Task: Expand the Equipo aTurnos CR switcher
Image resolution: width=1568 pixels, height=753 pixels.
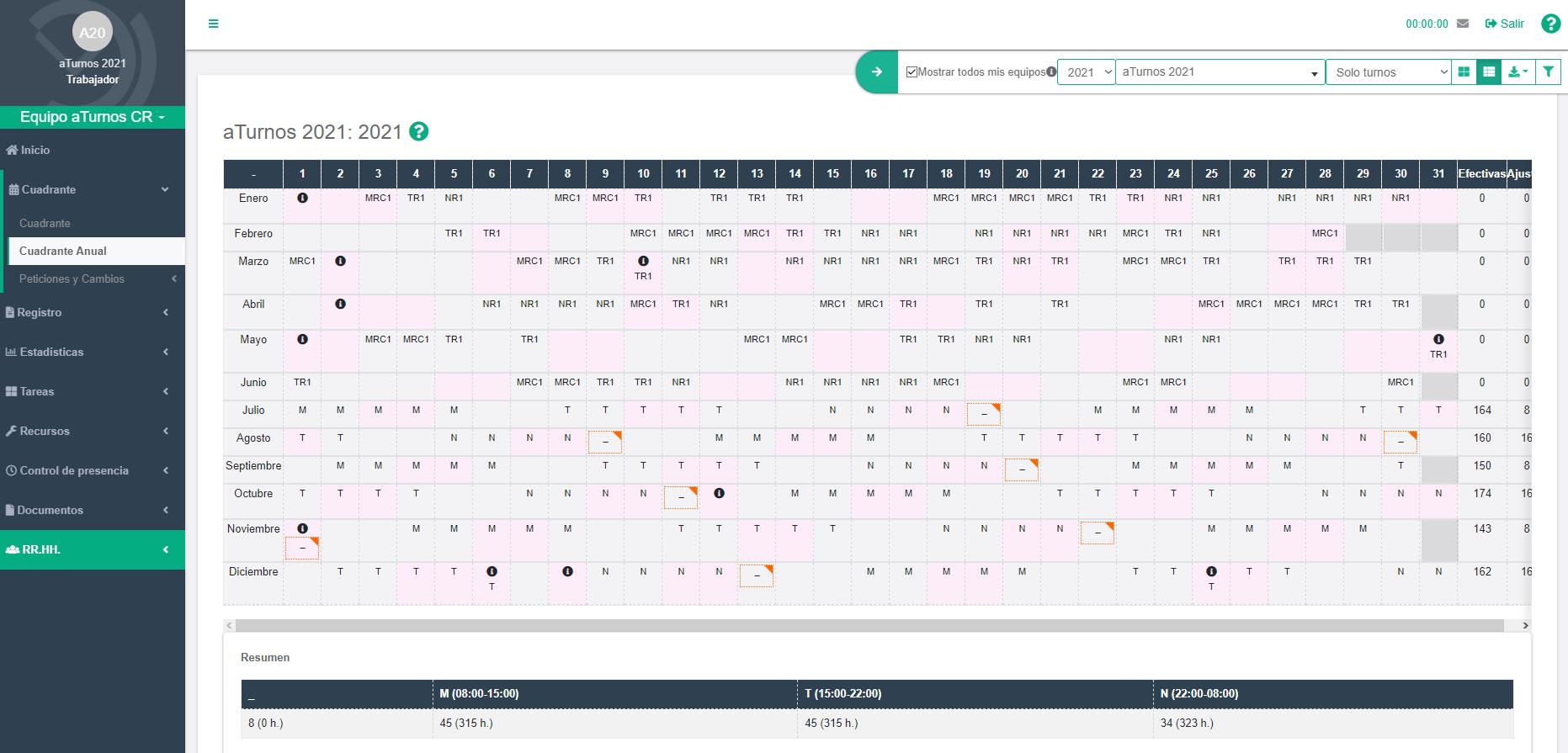Action: (x=93, y=117)
